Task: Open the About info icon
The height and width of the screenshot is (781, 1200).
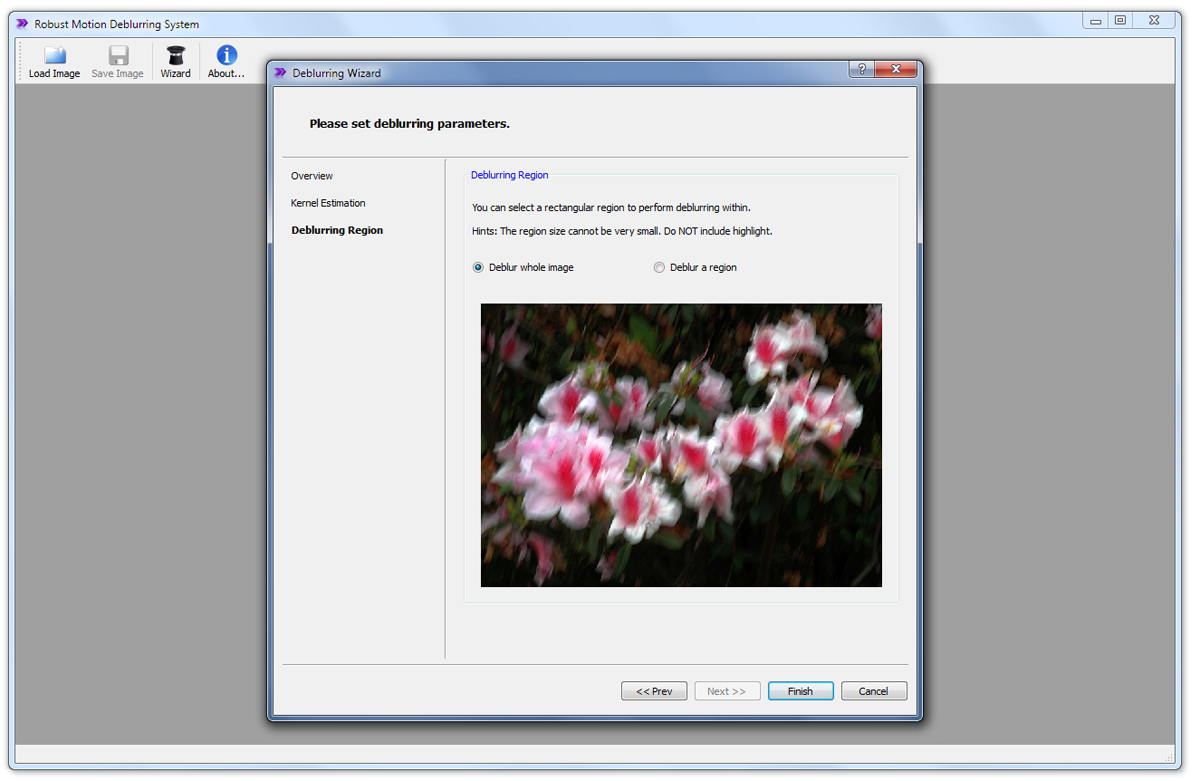Action: pyautogui.click(x=226, y=56)
